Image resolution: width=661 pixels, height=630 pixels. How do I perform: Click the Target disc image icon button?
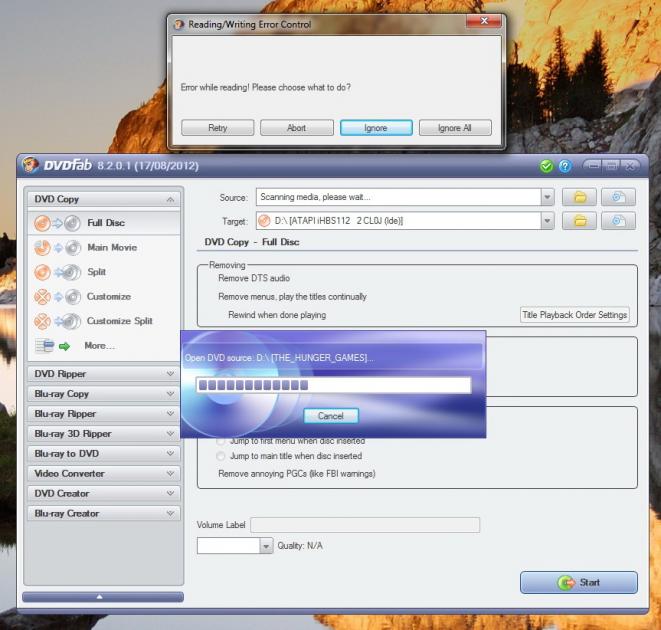click(x=618, y=221)
